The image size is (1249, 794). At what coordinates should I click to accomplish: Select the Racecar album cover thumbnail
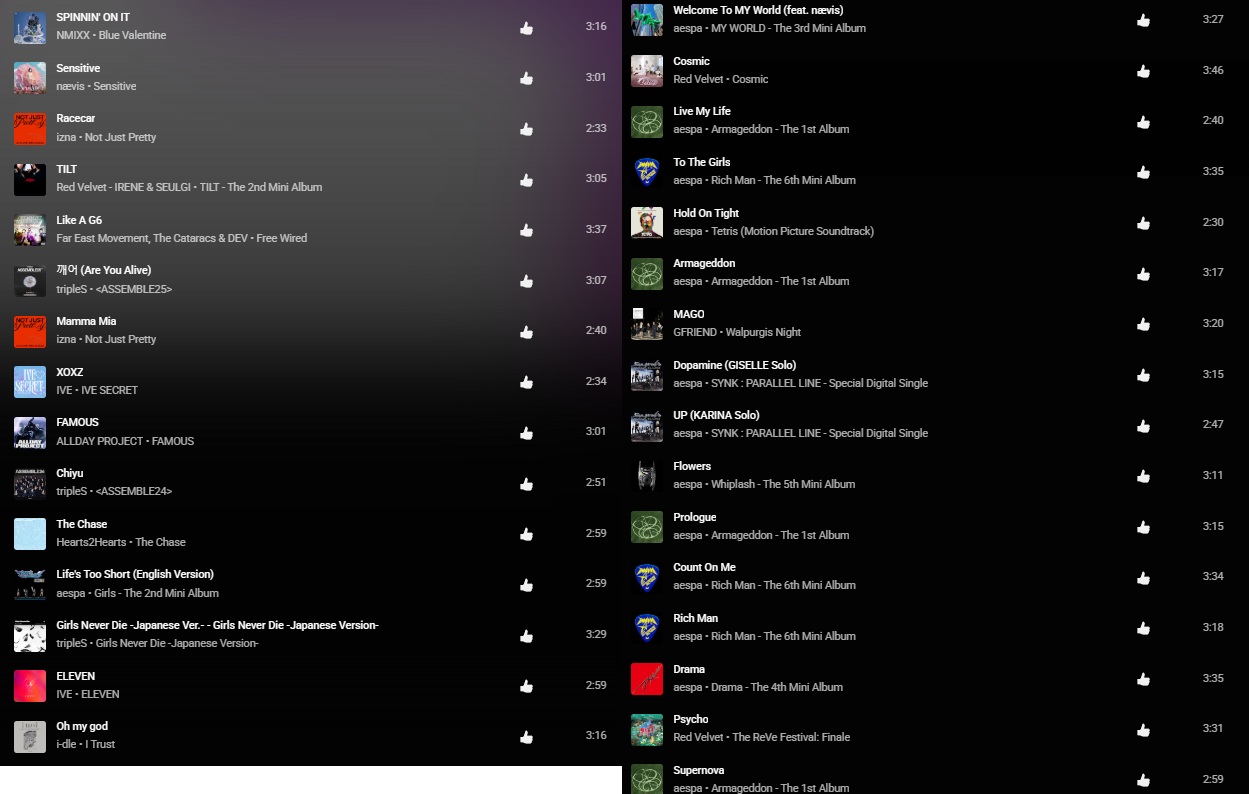click(30, 129)
